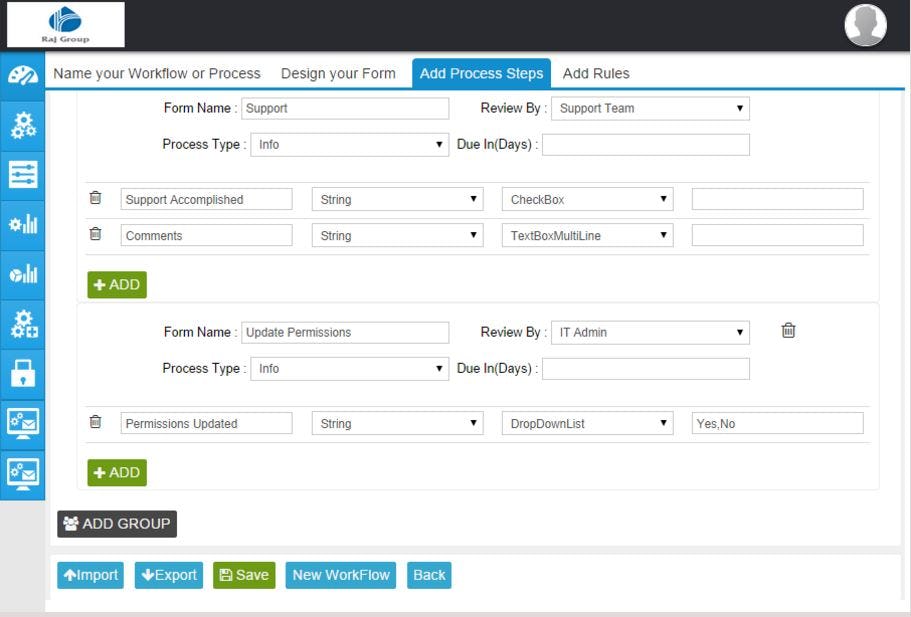
Task: Delete the Support Accomplished field row
Action: tap(96, 198)
